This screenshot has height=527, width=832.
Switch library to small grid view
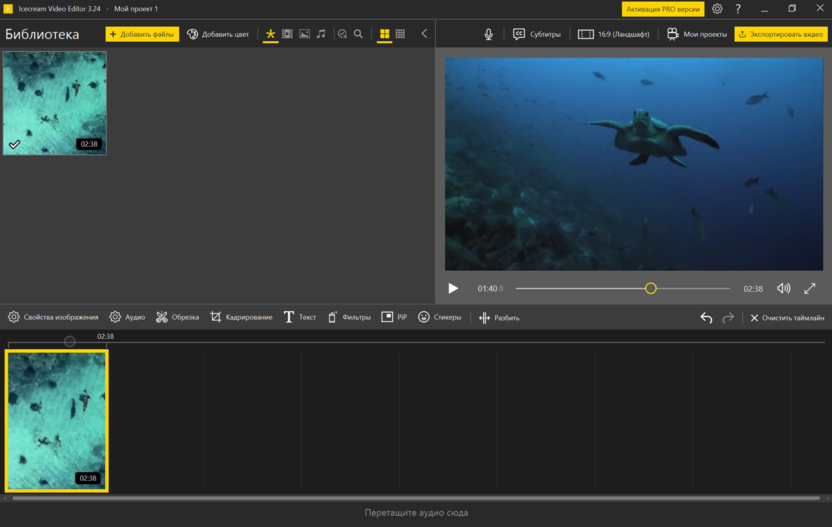click(400, 34)
